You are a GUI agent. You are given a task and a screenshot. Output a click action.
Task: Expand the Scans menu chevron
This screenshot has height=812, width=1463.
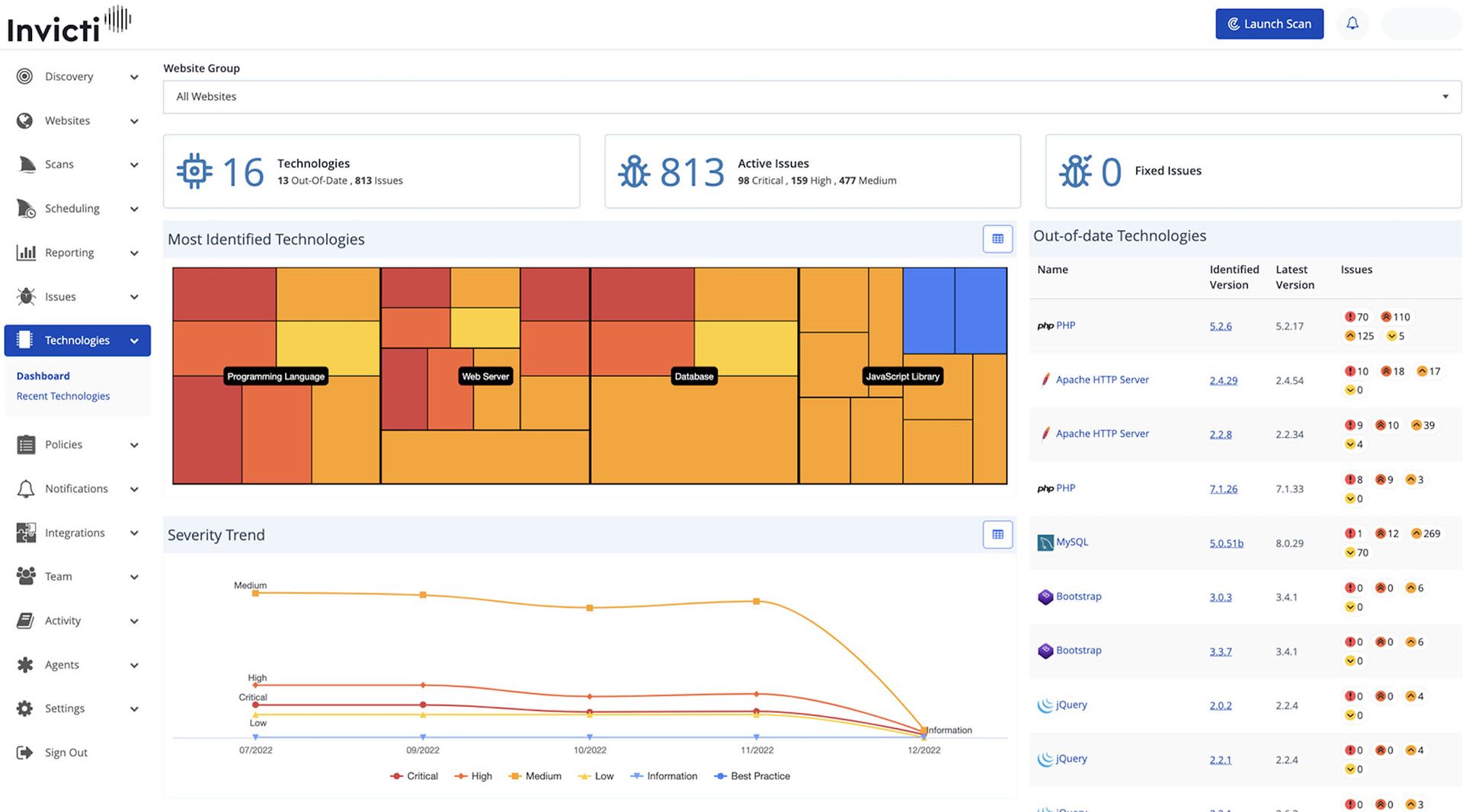point(134,165)
